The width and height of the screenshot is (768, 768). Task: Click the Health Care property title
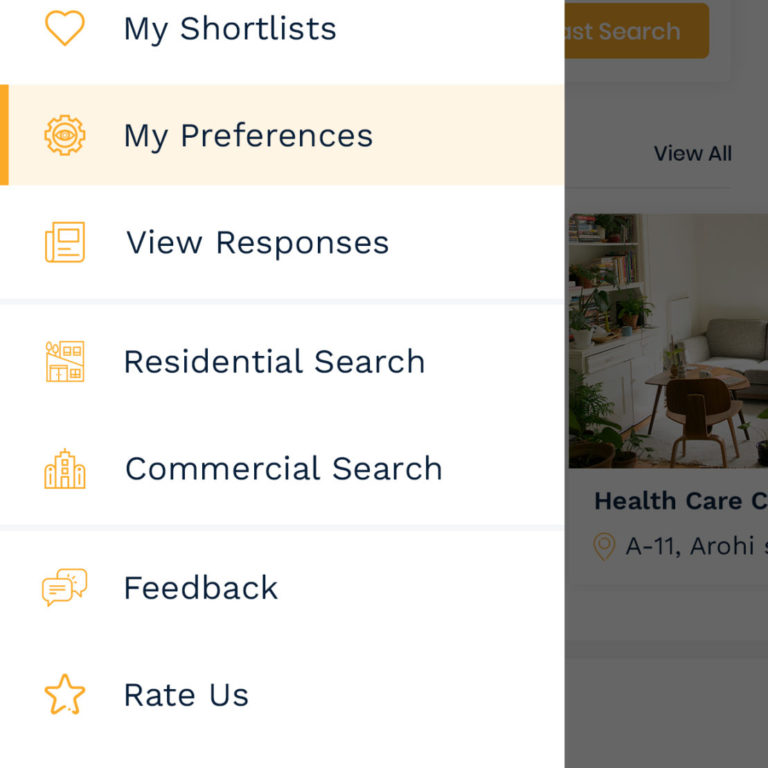tap(680, 501)
